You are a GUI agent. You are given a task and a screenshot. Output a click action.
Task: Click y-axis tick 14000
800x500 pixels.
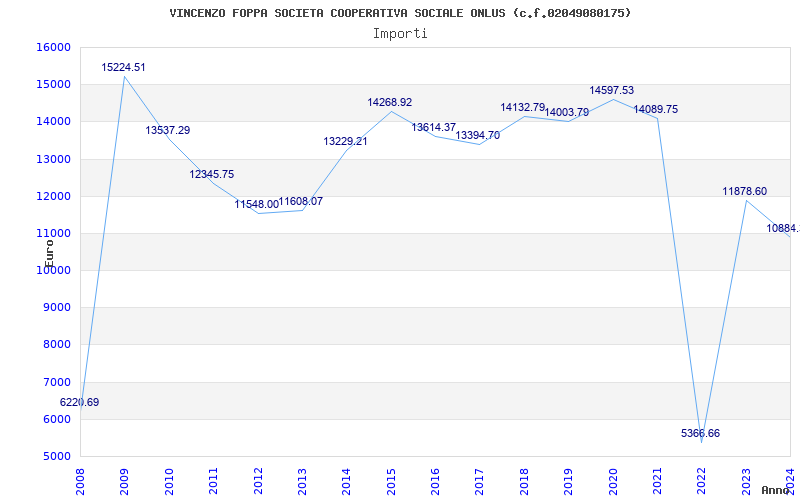[53, 121]
